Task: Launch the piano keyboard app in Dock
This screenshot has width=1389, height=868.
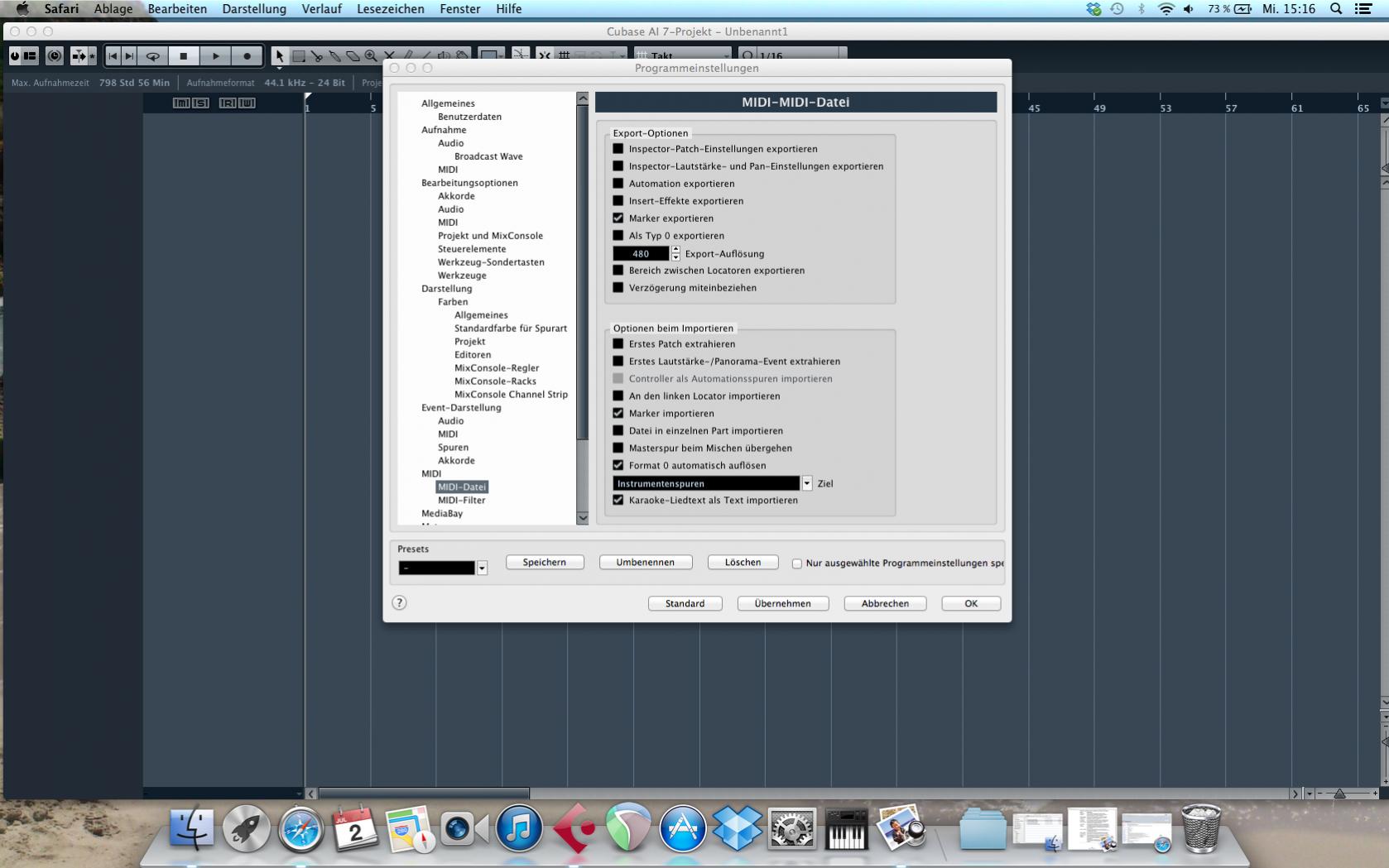Action: (846, 828)
